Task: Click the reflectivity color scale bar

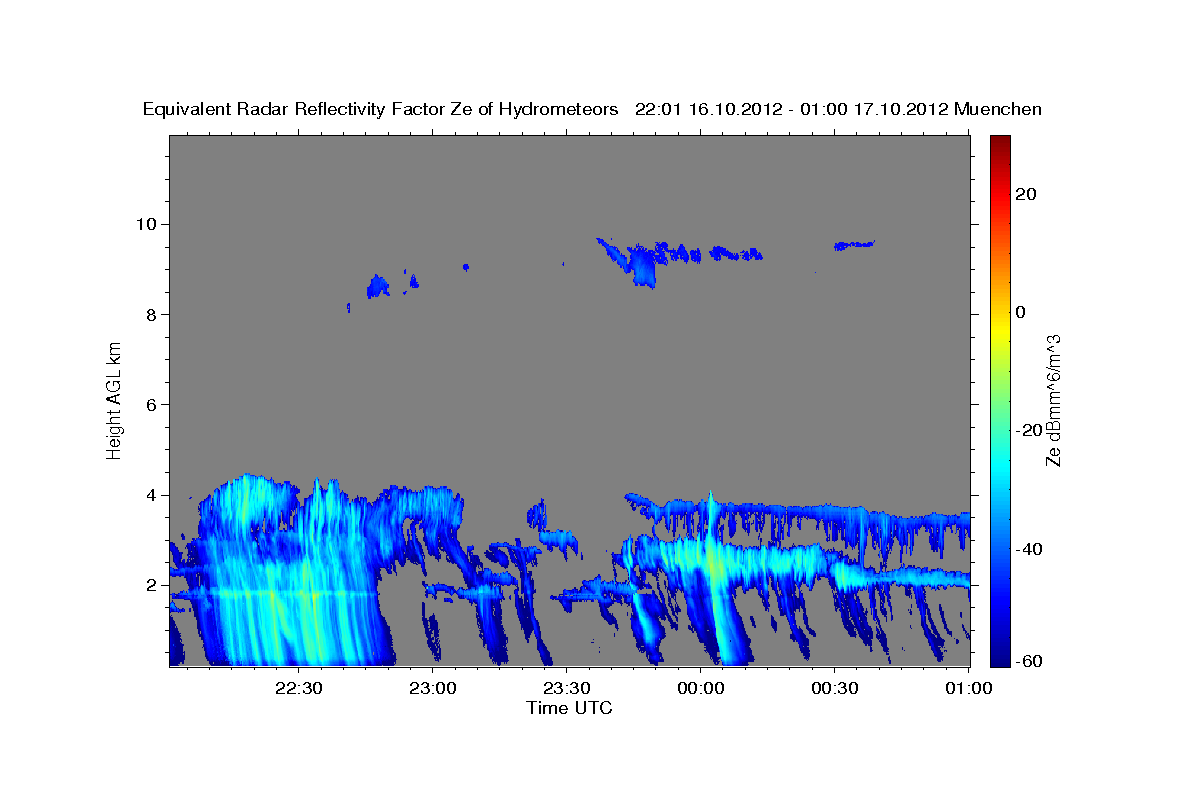Action: click(x=1000, y=400)
